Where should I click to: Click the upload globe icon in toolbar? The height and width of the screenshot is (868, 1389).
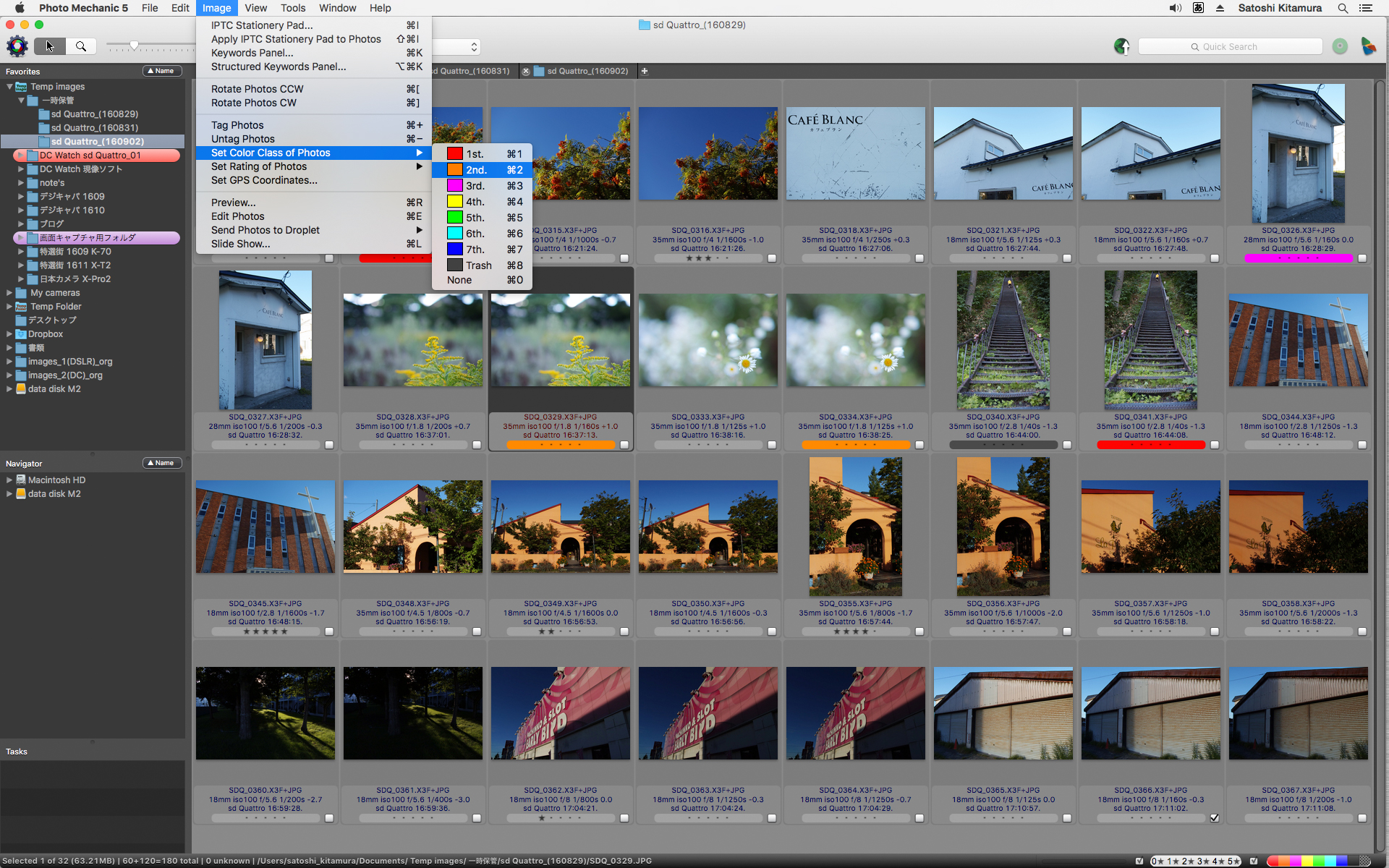click(x=1121, y=47)
